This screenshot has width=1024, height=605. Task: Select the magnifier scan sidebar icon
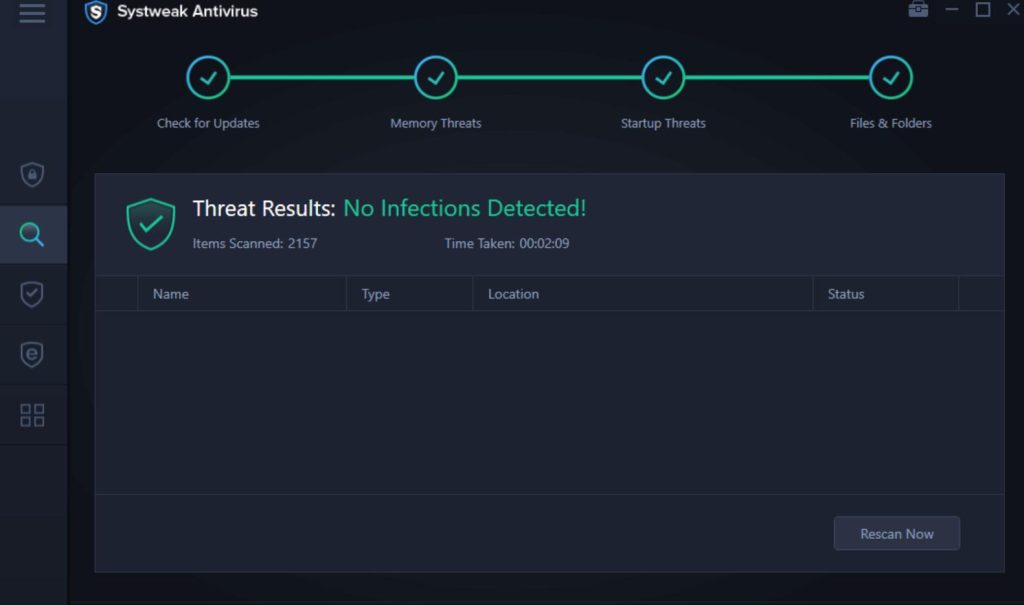32,234
